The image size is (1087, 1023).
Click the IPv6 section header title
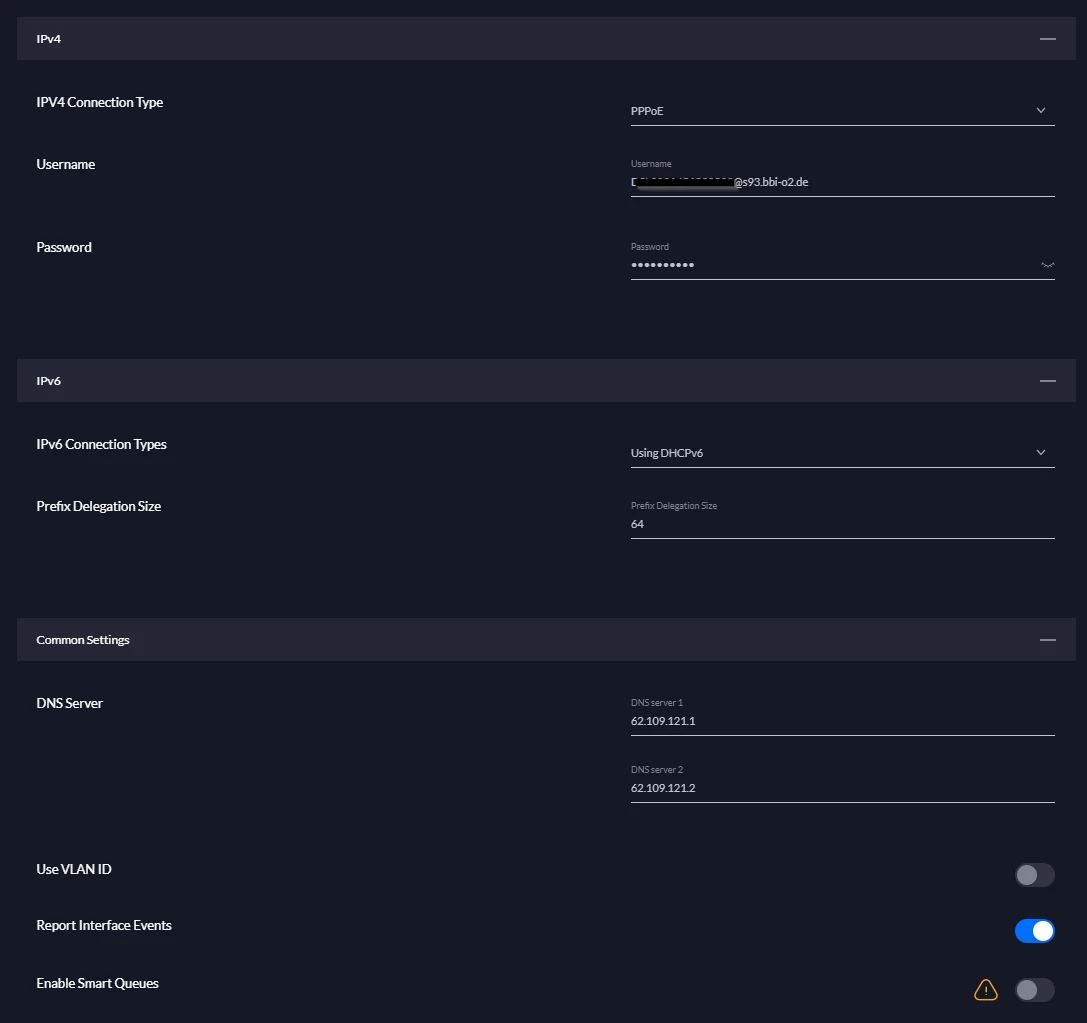click(49, 381)
